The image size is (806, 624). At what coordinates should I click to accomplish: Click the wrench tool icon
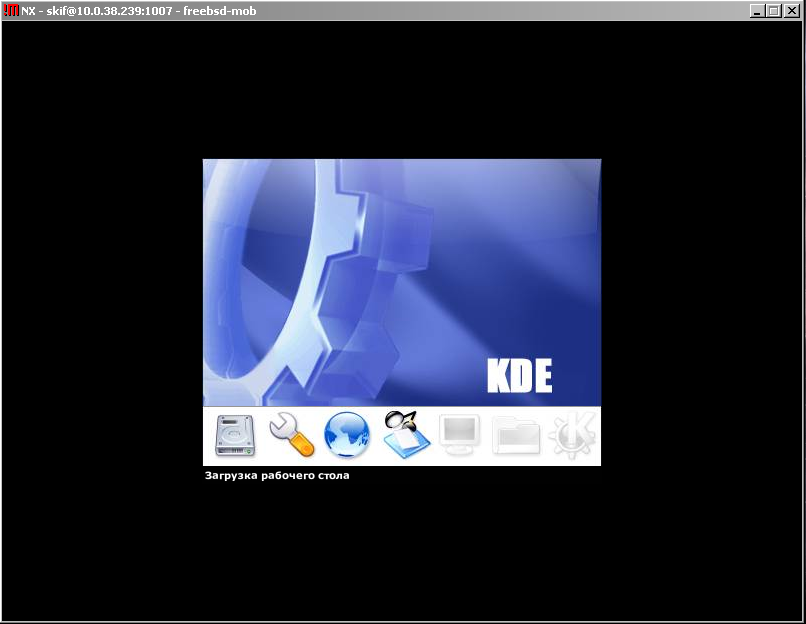[x=291, y=435]
